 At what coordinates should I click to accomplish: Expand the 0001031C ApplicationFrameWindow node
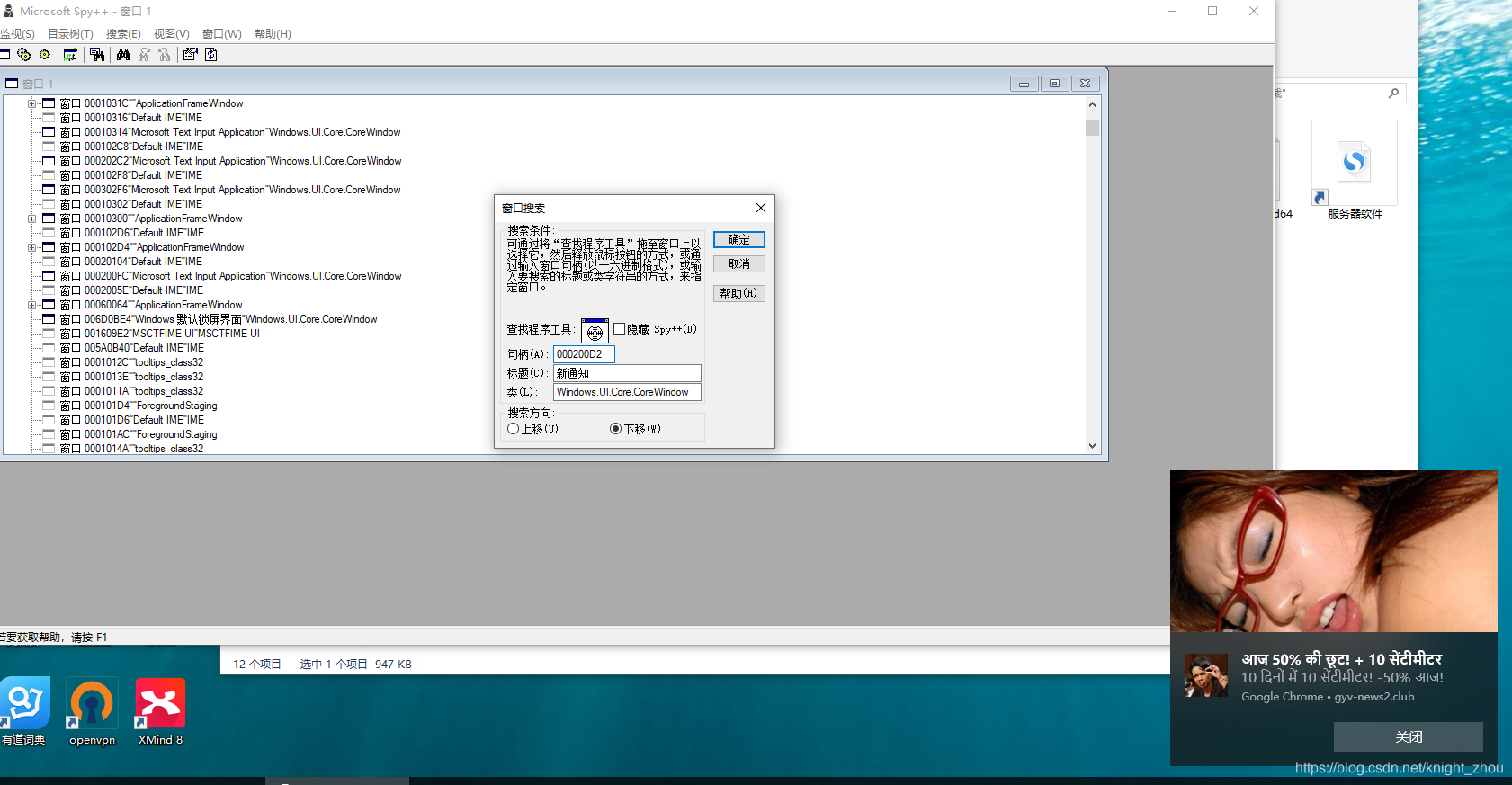31,103
